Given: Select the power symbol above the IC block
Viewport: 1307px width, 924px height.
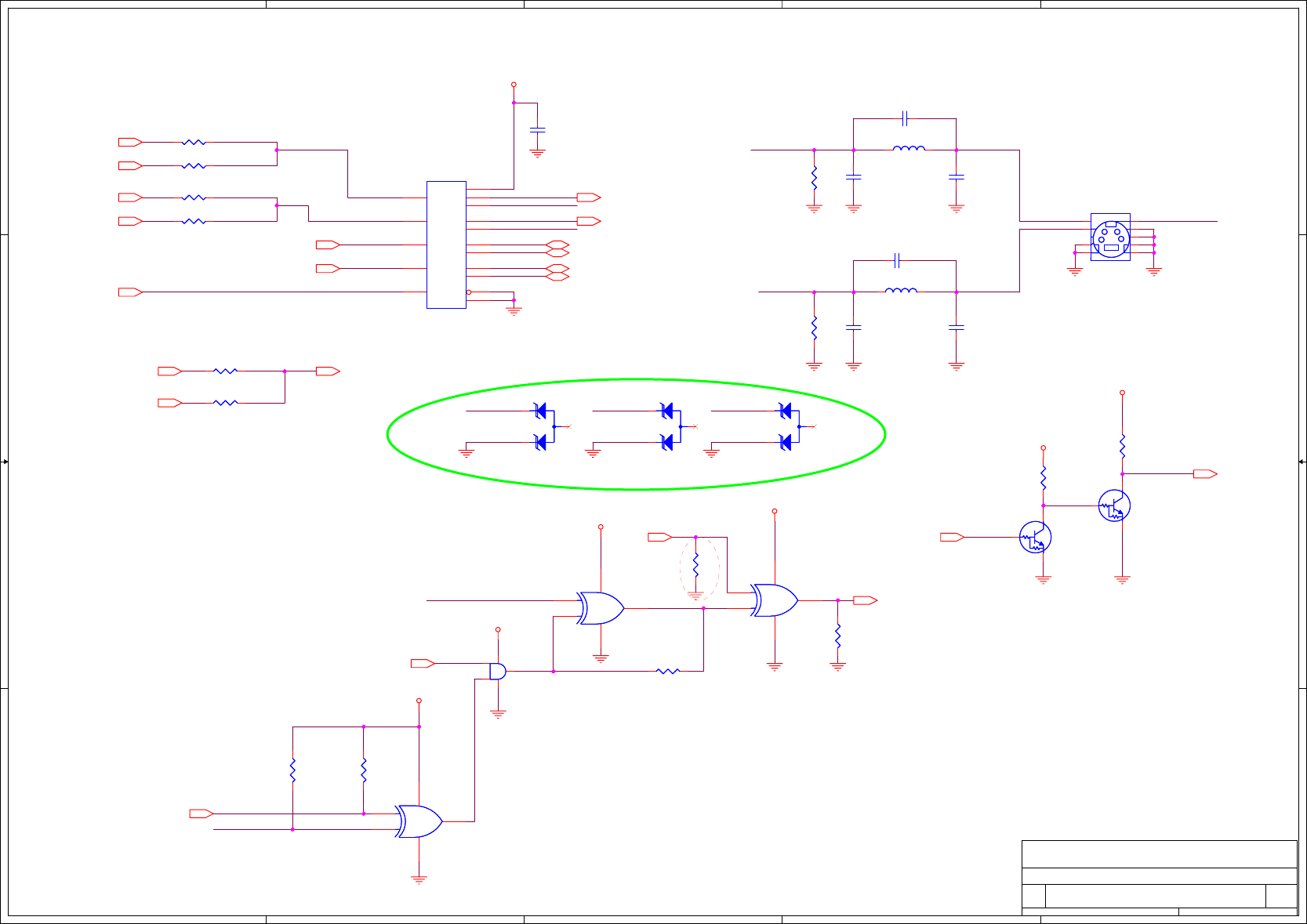Looking at the screenshot, I should click(514, 85).
